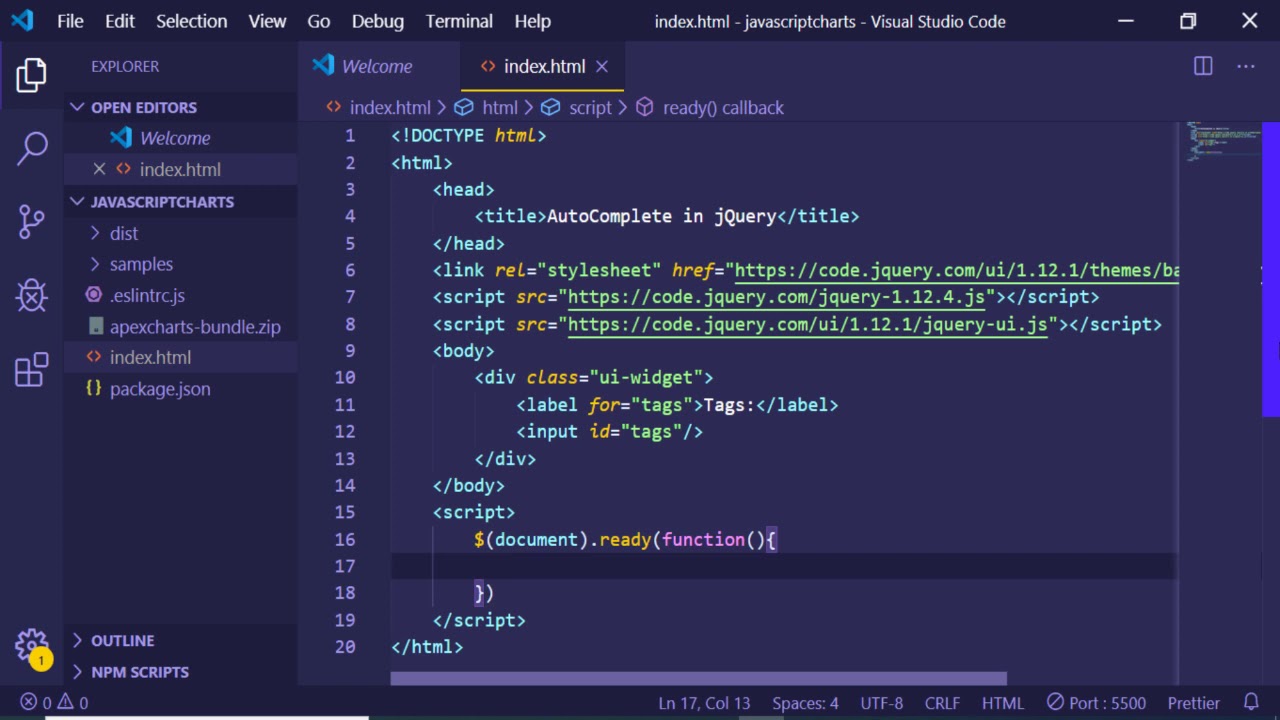Open the Manage gear icon
The height and width of the screenshot is (720, 1280).
pos(32,645)
